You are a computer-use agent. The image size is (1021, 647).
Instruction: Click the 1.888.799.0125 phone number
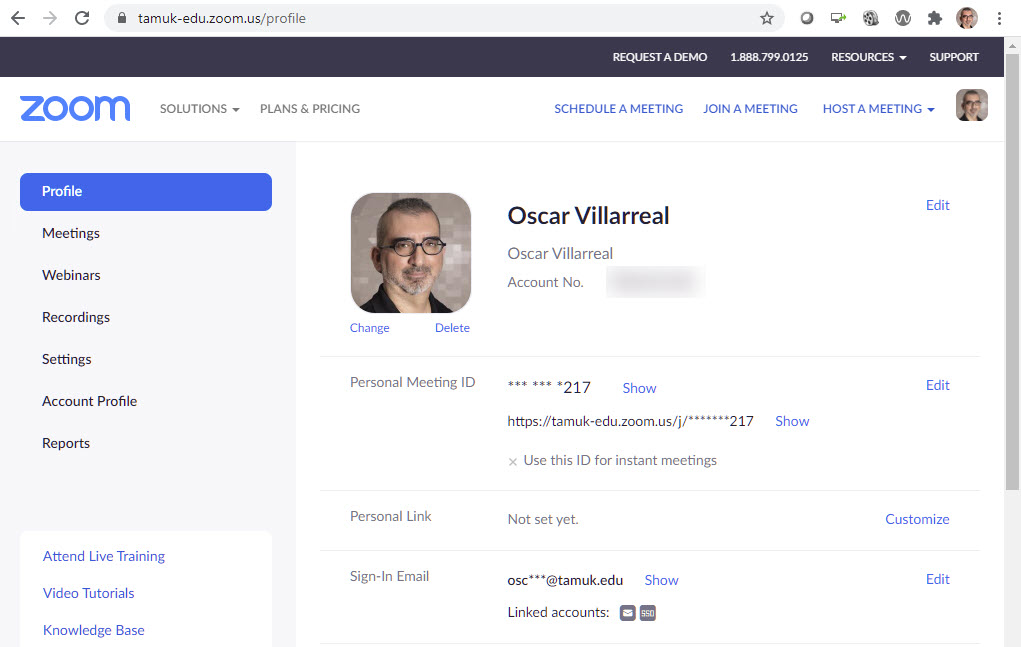(x=769, y=57)
